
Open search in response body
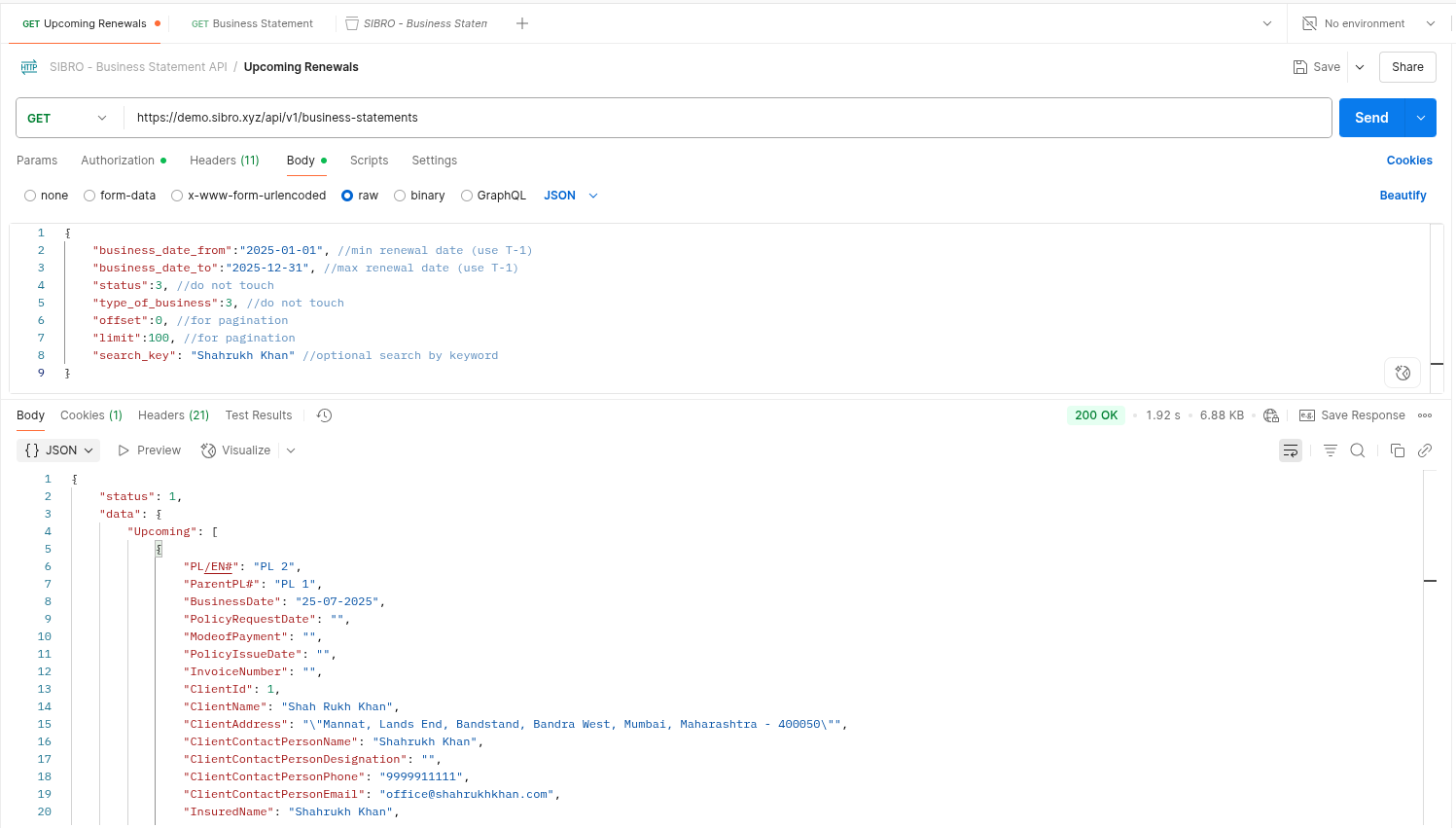[x=1358, y=450]
